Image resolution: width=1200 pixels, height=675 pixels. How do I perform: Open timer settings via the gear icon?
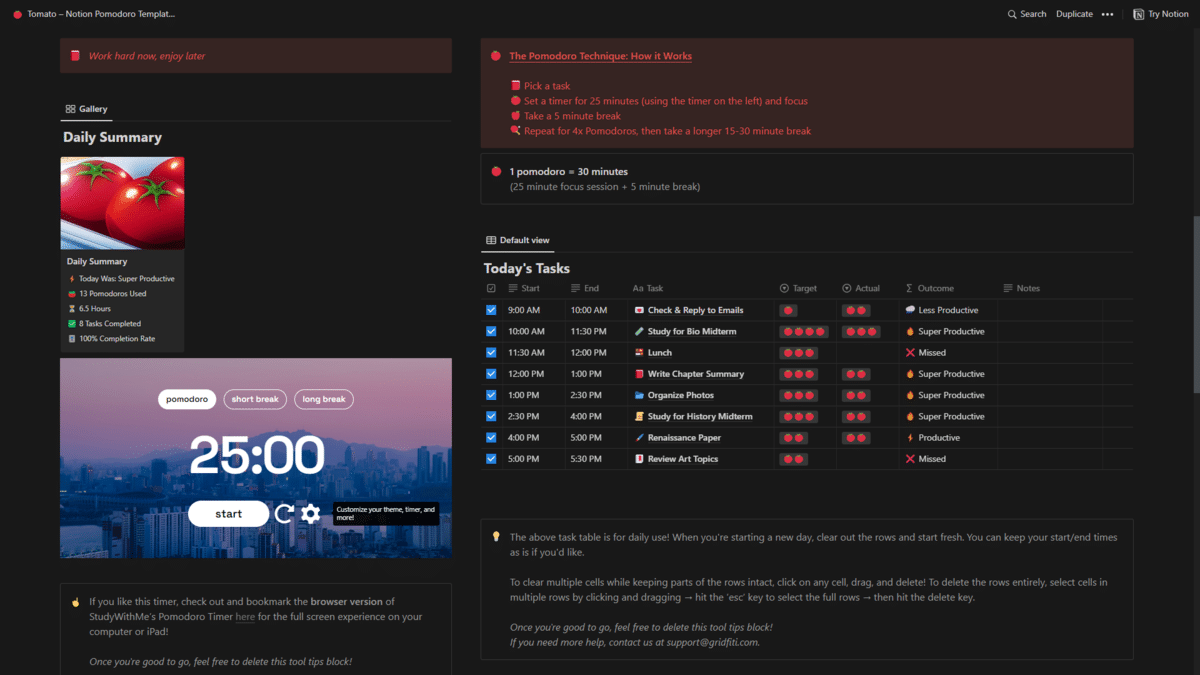coord(311,514)
